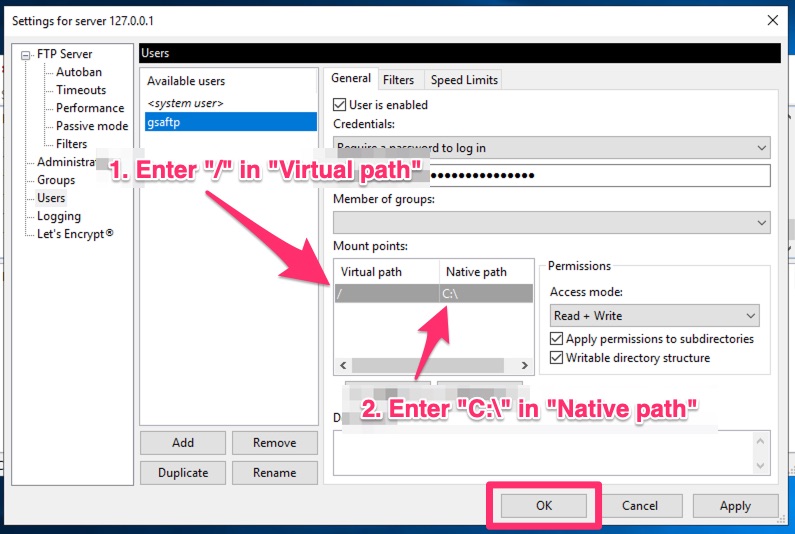This screenshot has width=795, height=534.
Task: Click Add to create a user
Action: coord(183,443)
